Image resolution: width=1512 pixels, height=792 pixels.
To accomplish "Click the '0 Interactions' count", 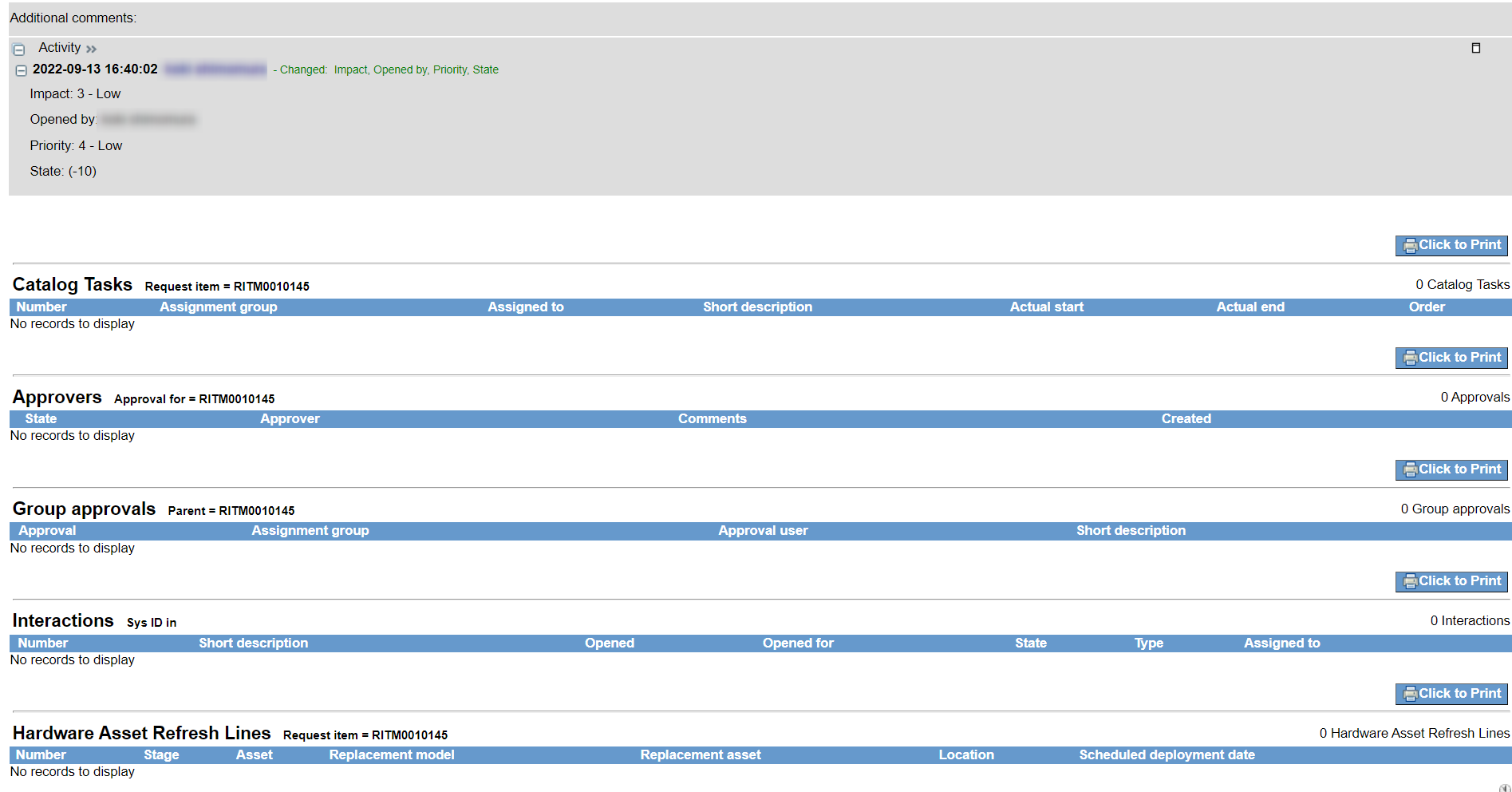I will [x=1470, y=620].
